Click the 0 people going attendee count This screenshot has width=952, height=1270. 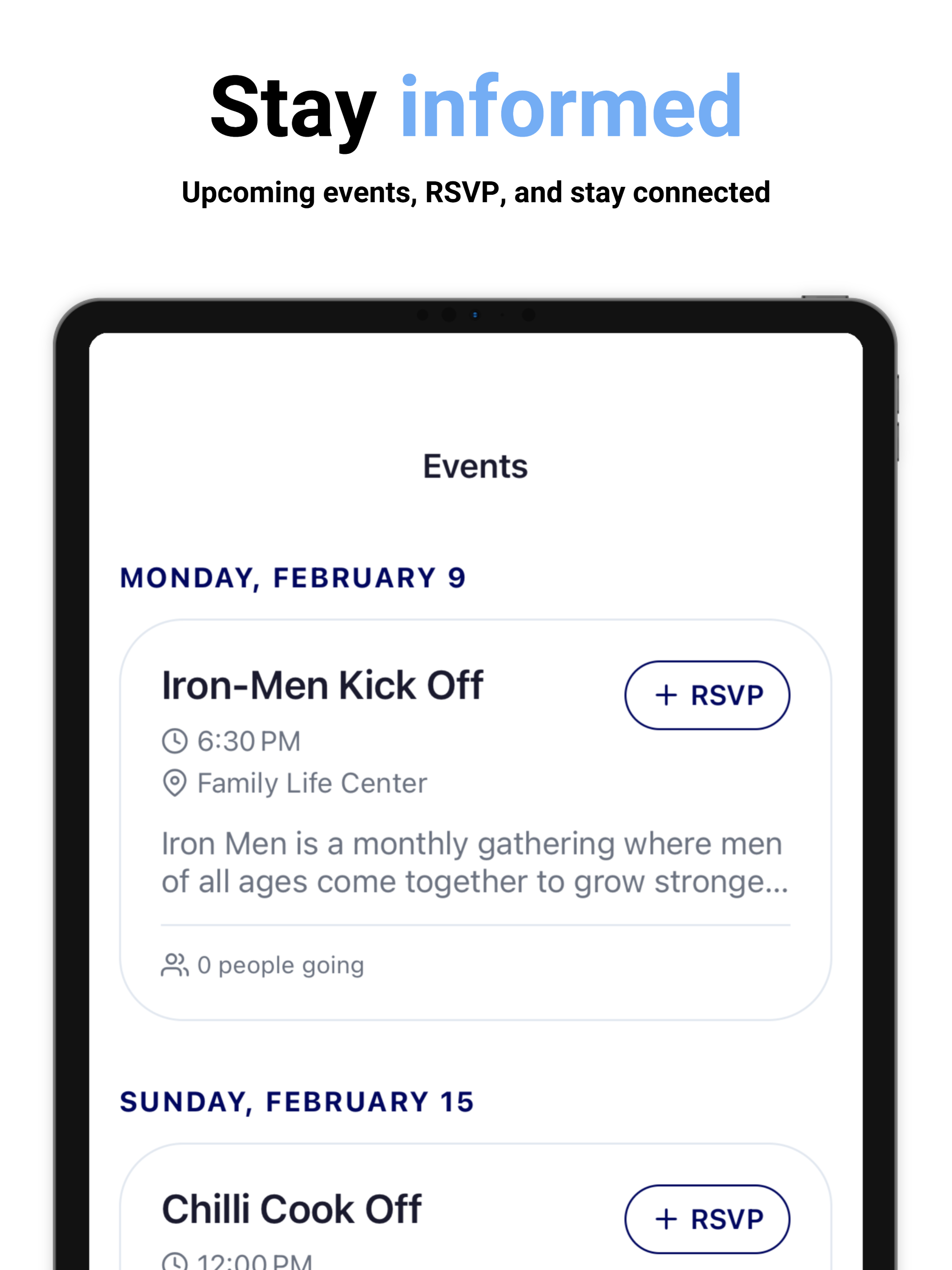tap(281, 966)
